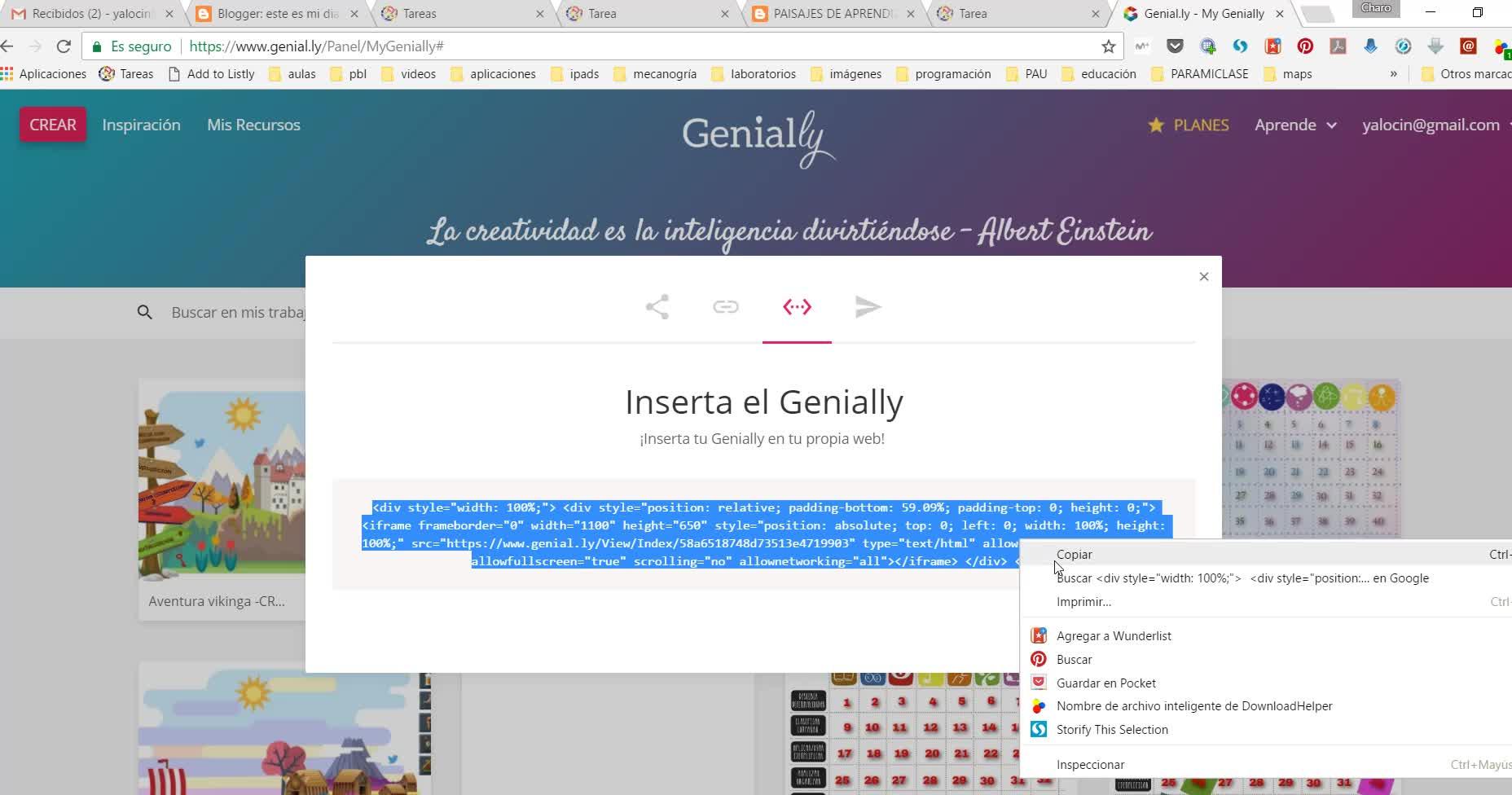
Task: Click the Pinterest extension icon
Action: [1305, 46]
